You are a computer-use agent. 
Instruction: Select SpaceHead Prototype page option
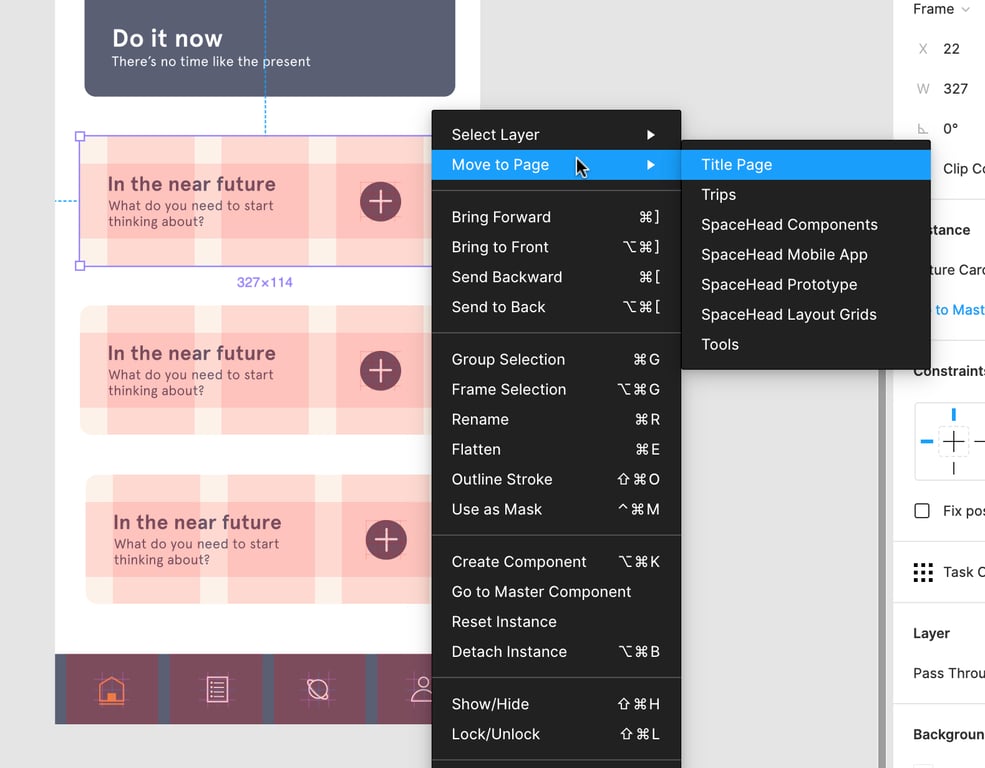(779, 285)
